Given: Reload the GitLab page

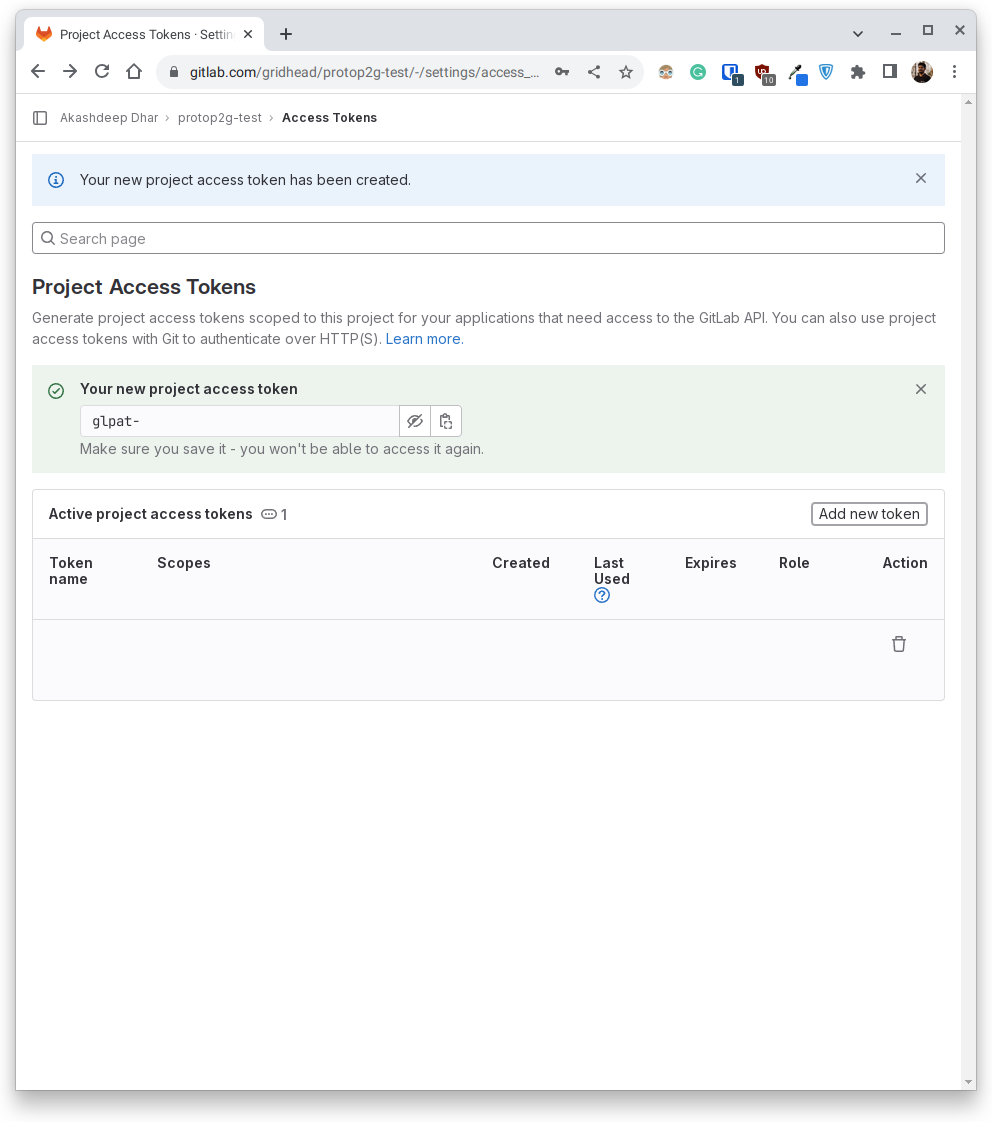Looking at the screenshot, I should [102, 72].
